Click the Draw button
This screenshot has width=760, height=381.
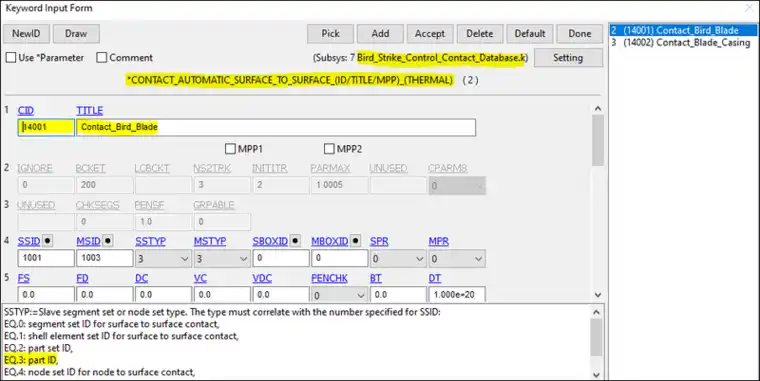pyautogui.click(x=76, y=33)
